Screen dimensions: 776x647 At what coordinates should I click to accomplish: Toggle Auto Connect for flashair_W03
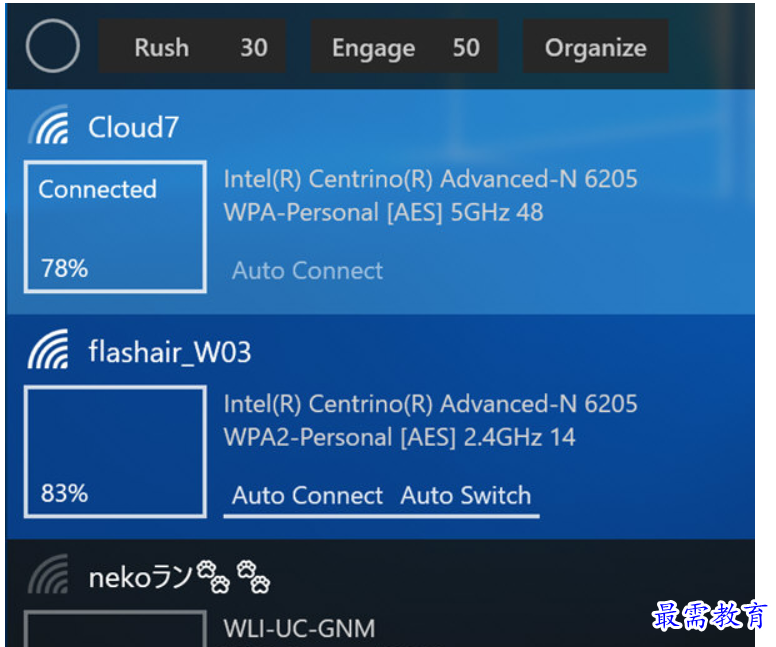(x=307, y=495)
